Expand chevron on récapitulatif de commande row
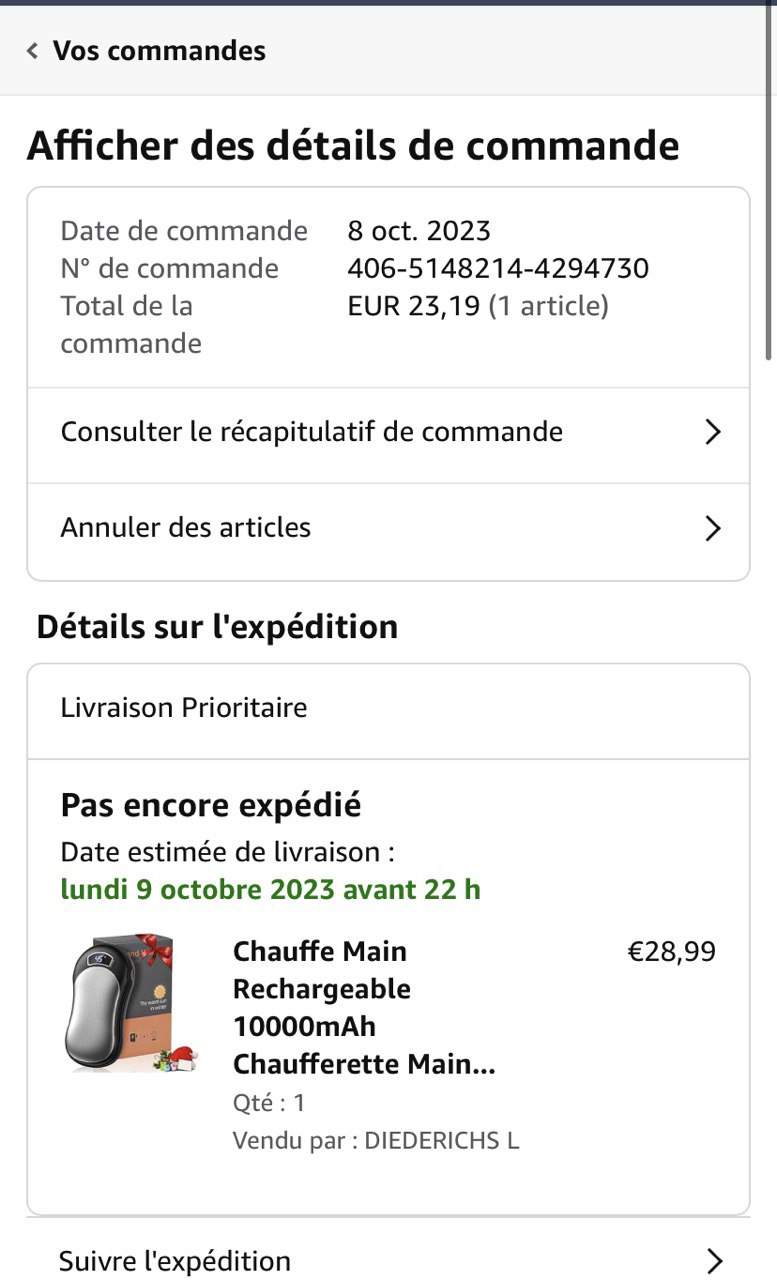This screenshot has width=777, height=1280. (712, 432)
